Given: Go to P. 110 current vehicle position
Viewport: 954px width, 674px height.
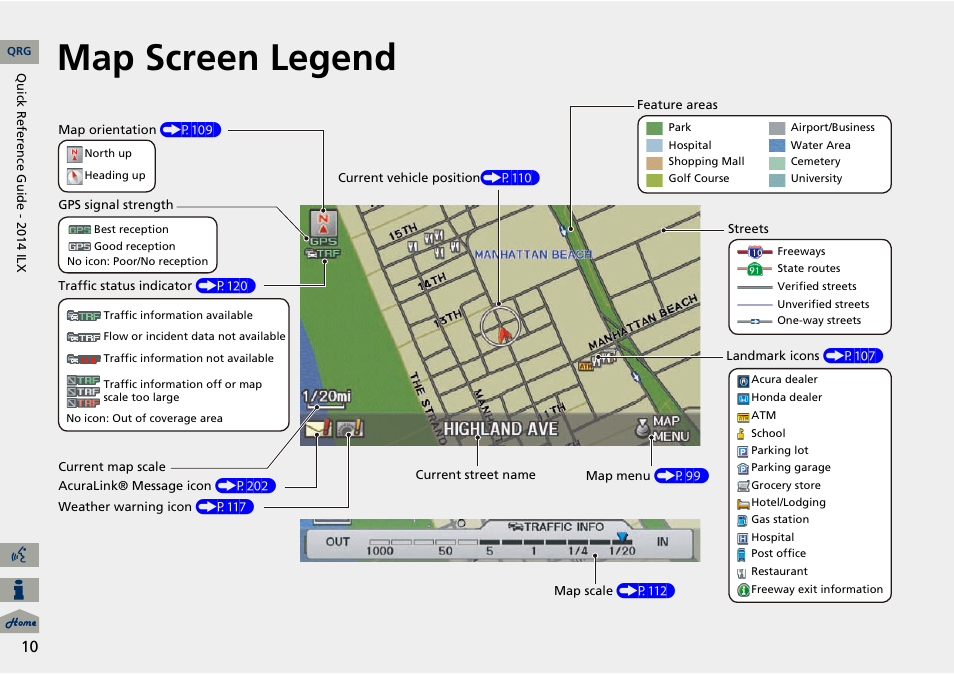Looking at the screenshot, I should pyautogui.click(x=510, y=178).
